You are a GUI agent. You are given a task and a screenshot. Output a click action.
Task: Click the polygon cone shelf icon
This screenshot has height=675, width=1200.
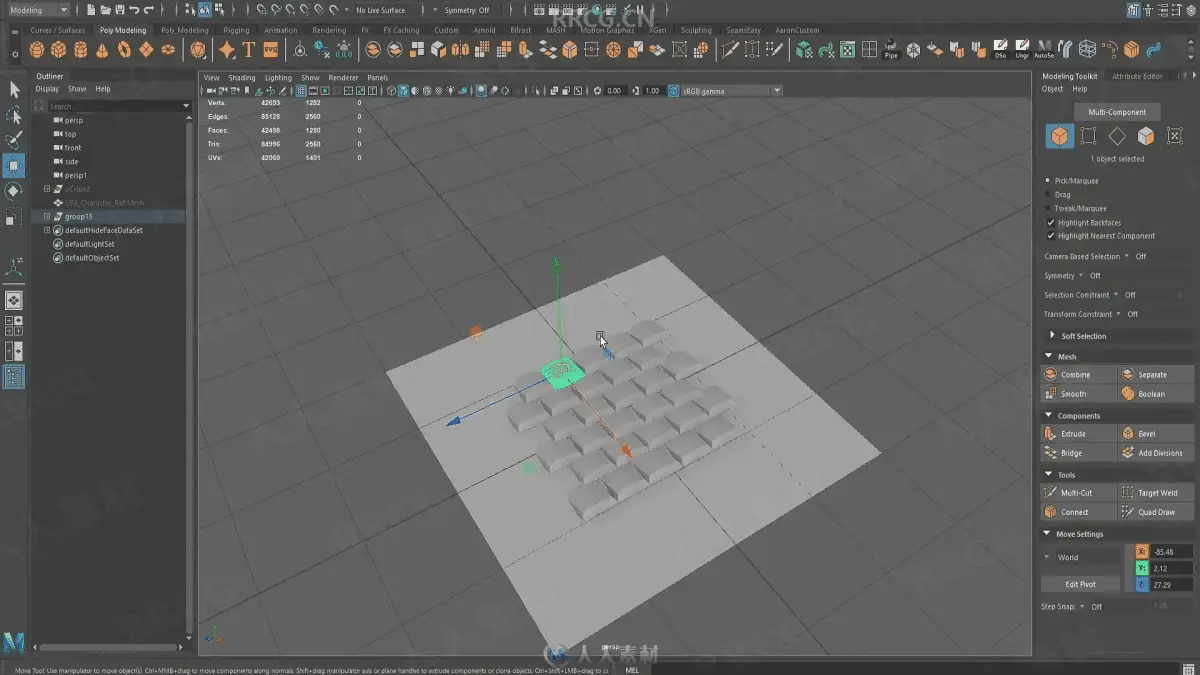click(x=102, y=50)
